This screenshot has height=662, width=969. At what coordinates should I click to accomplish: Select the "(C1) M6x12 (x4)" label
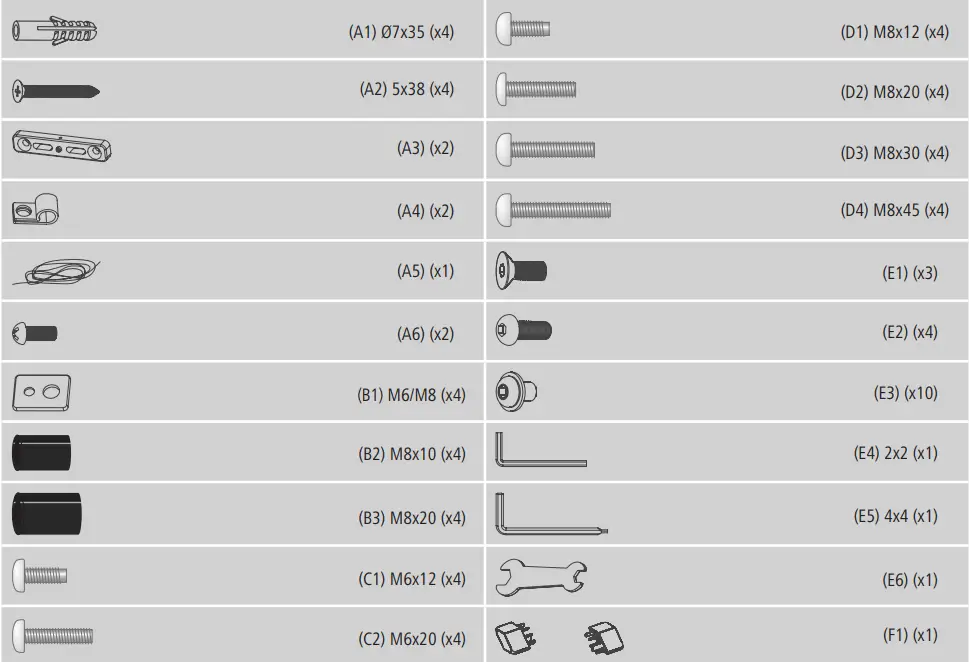click(412, 578)
